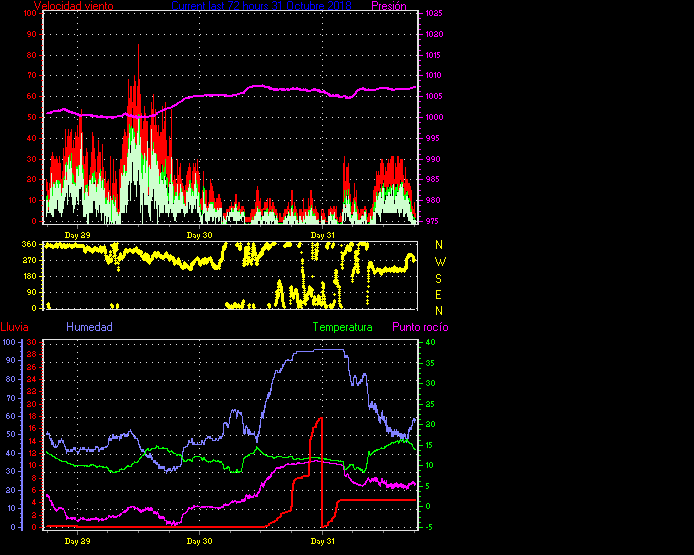Viewport: 694px width, 555px height.
Task: Click the "W" compass direction label
Action: click(x=440, y=262)
